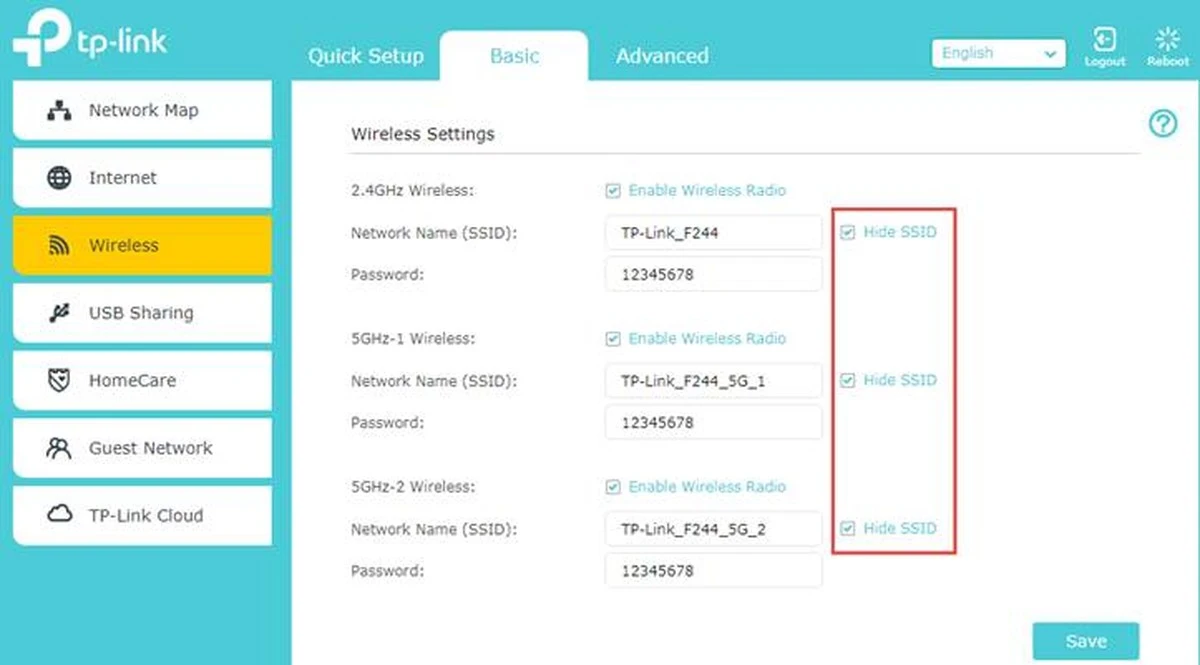Click the 5GHz-2 password input field
The image size is (1200, 665).
click(713, 570)
